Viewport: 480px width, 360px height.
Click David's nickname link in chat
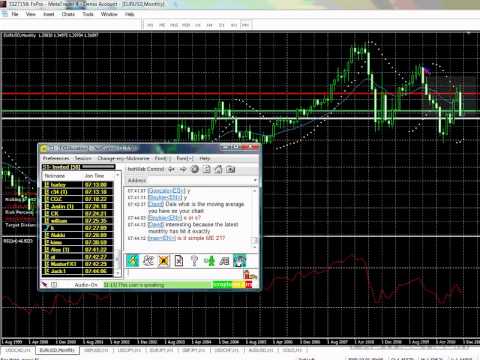coord(156,204)
